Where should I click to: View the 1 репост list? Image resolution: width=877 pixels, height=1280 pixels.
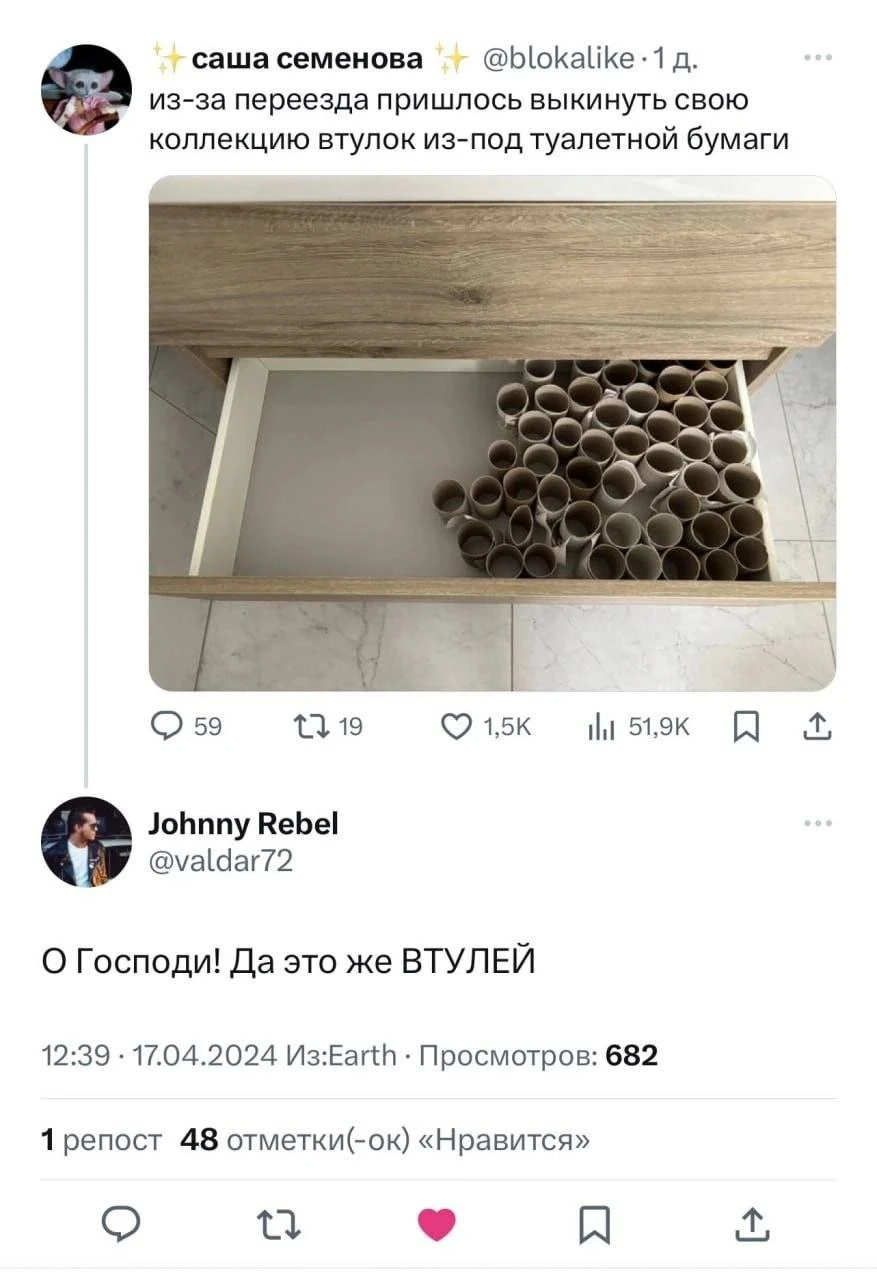click(101, 1139)
